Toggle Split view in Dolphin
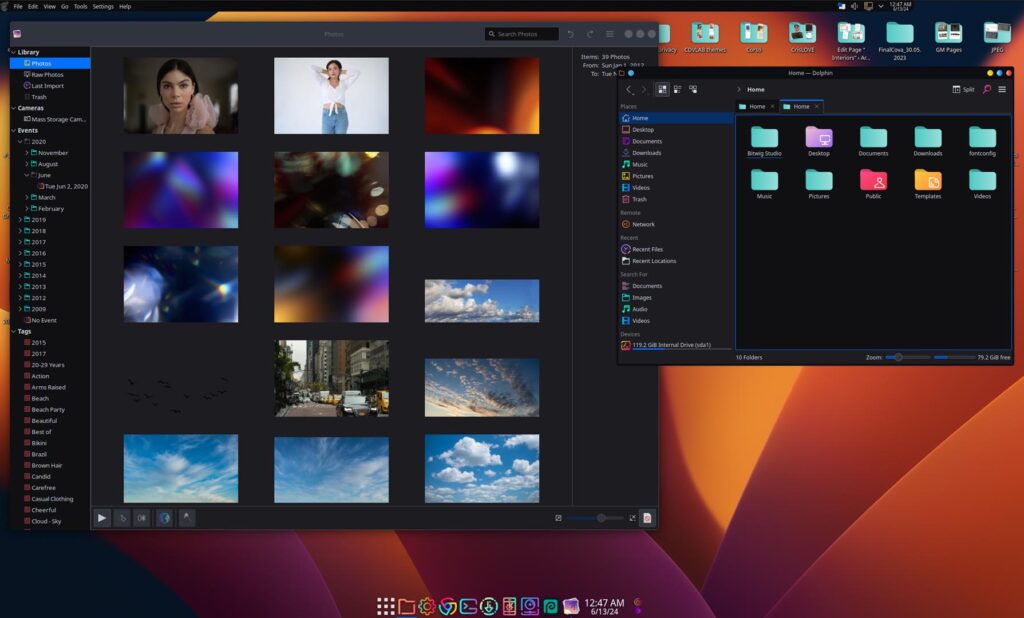The image size is (1024, 618). pyautogui.click(x=962, y=88)
